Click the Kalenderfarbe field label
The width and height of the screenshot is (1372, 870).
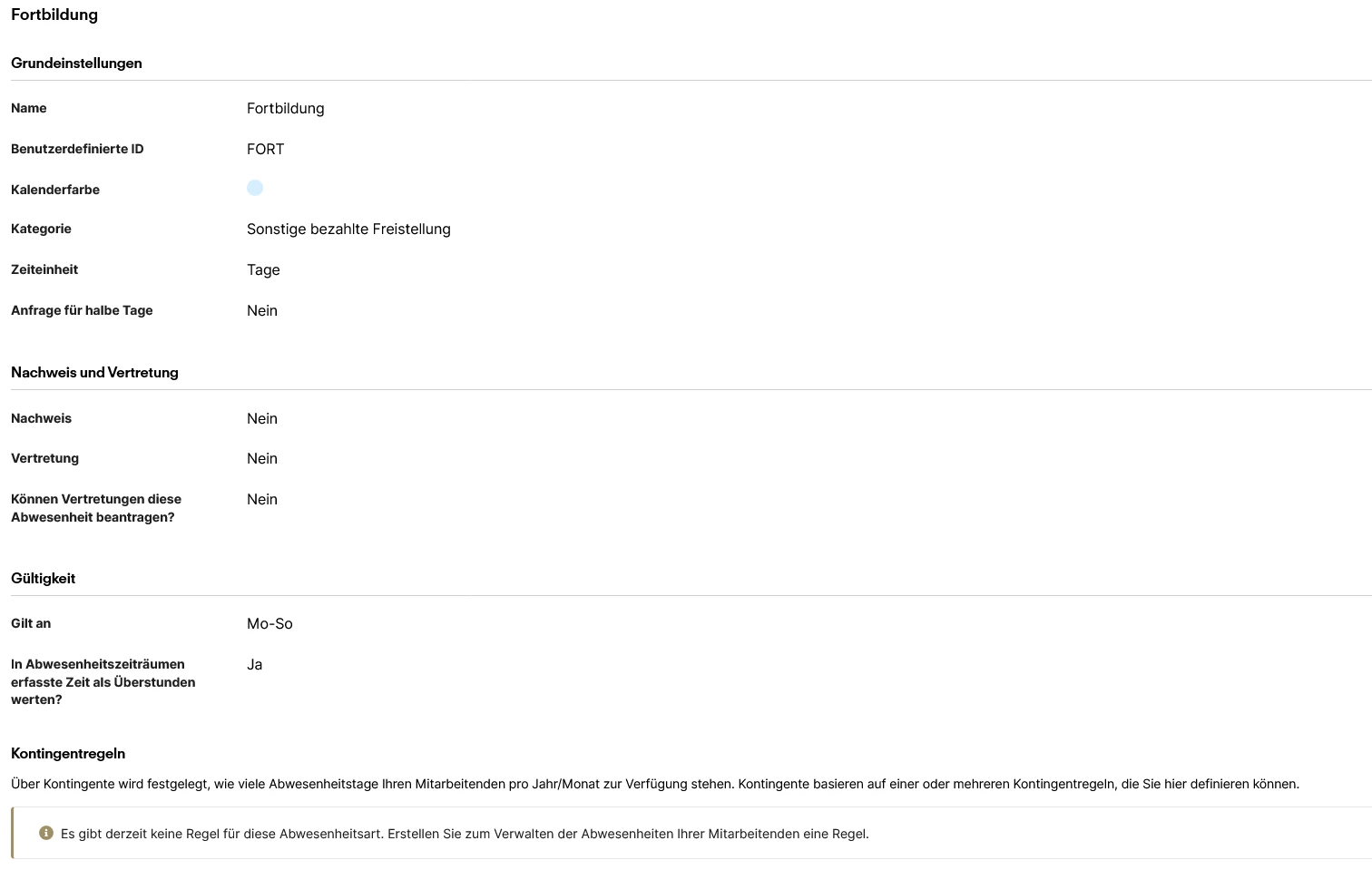(55, 190)
